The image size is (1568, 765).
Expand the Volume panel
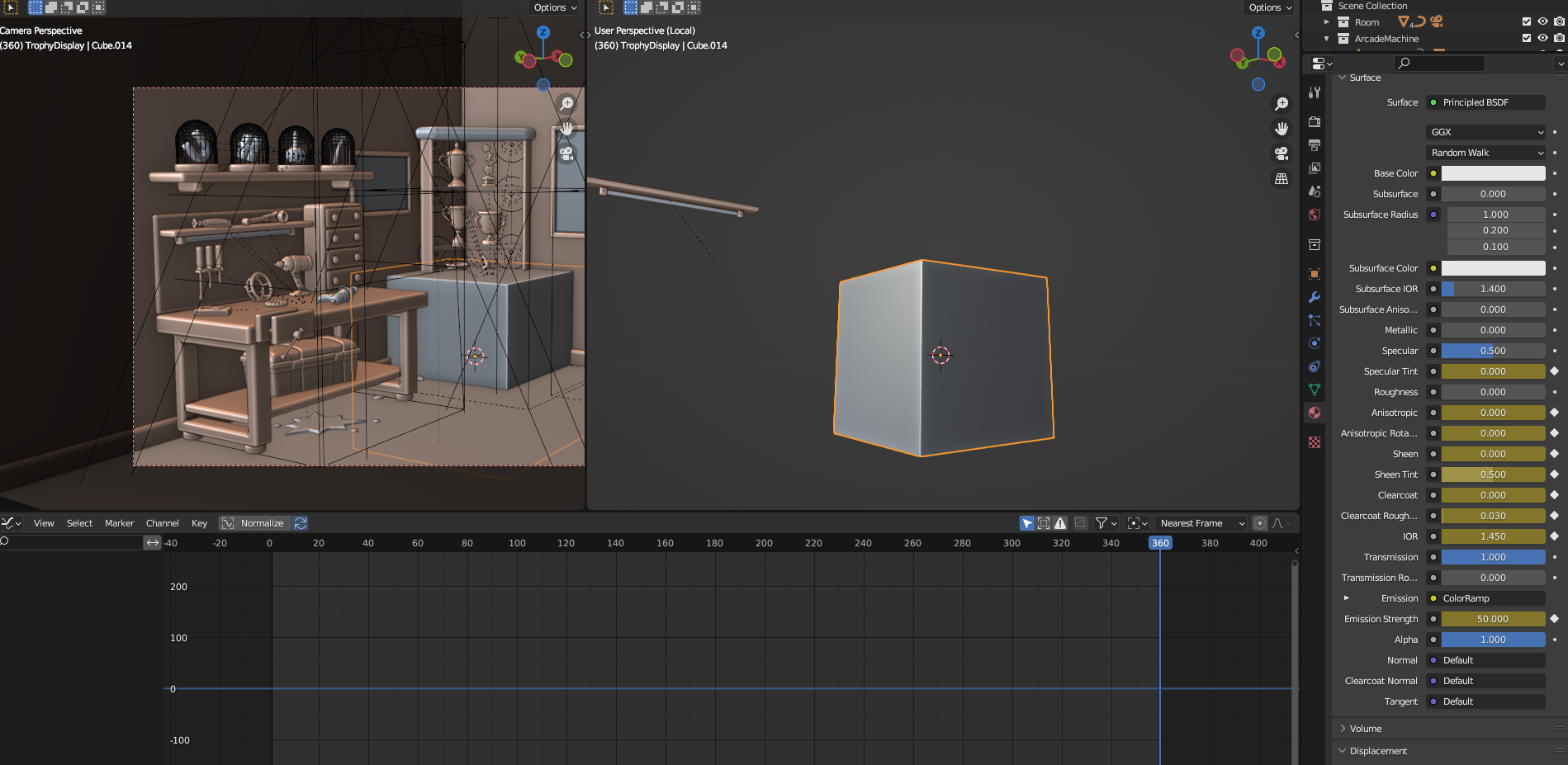[1366, 729]
